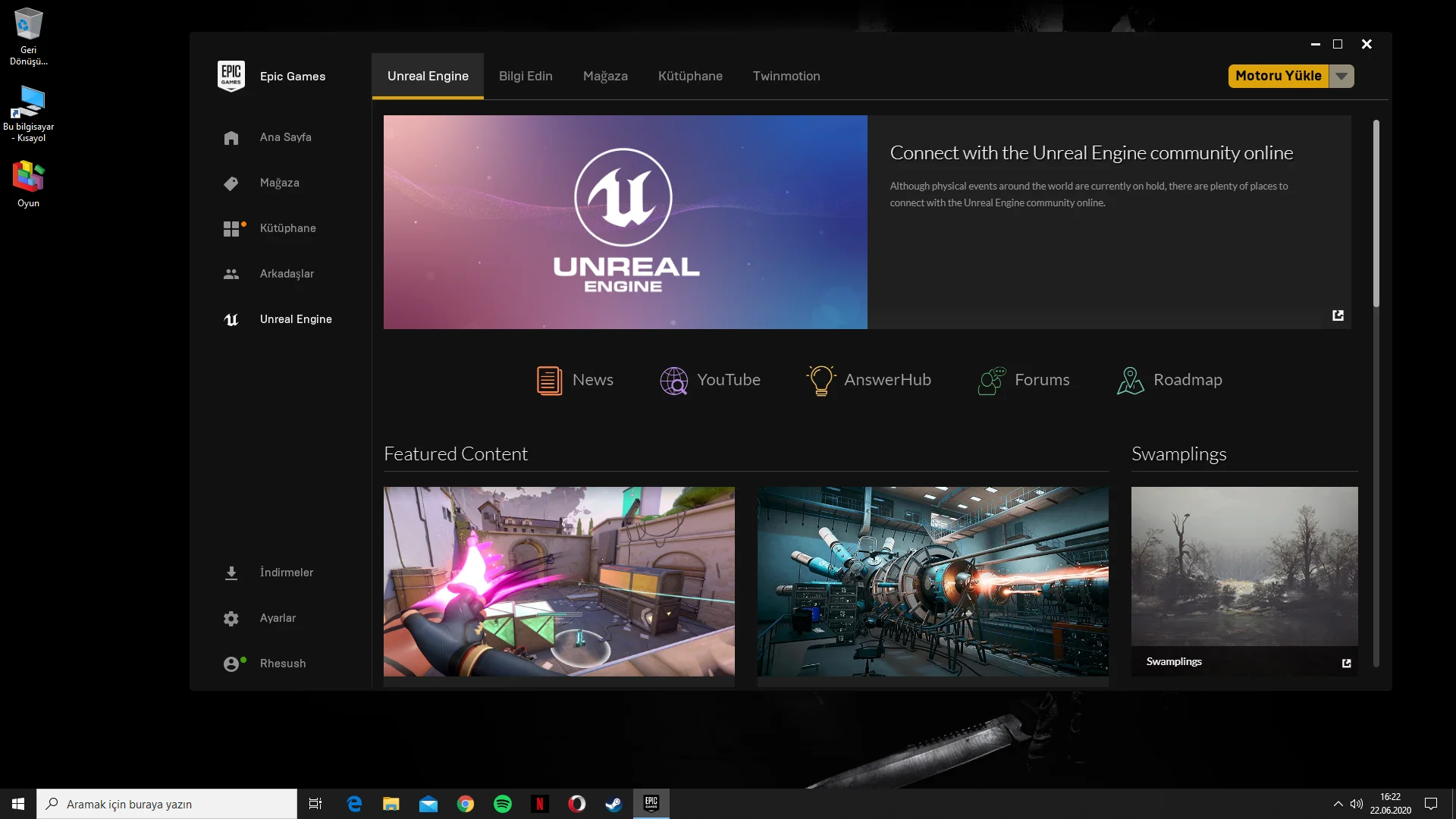Click the Motoru Yükle button

pos(1278,76)
